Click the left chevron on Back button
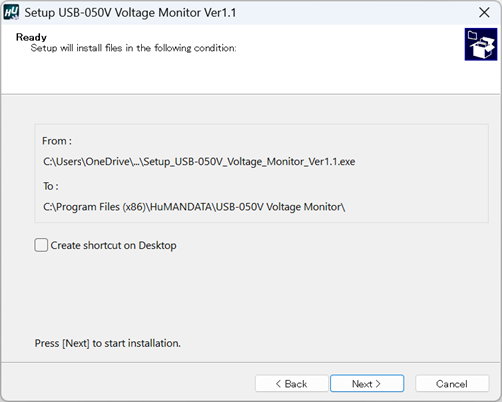The height and width of the screenshot is (402, 502). [278, 384]
